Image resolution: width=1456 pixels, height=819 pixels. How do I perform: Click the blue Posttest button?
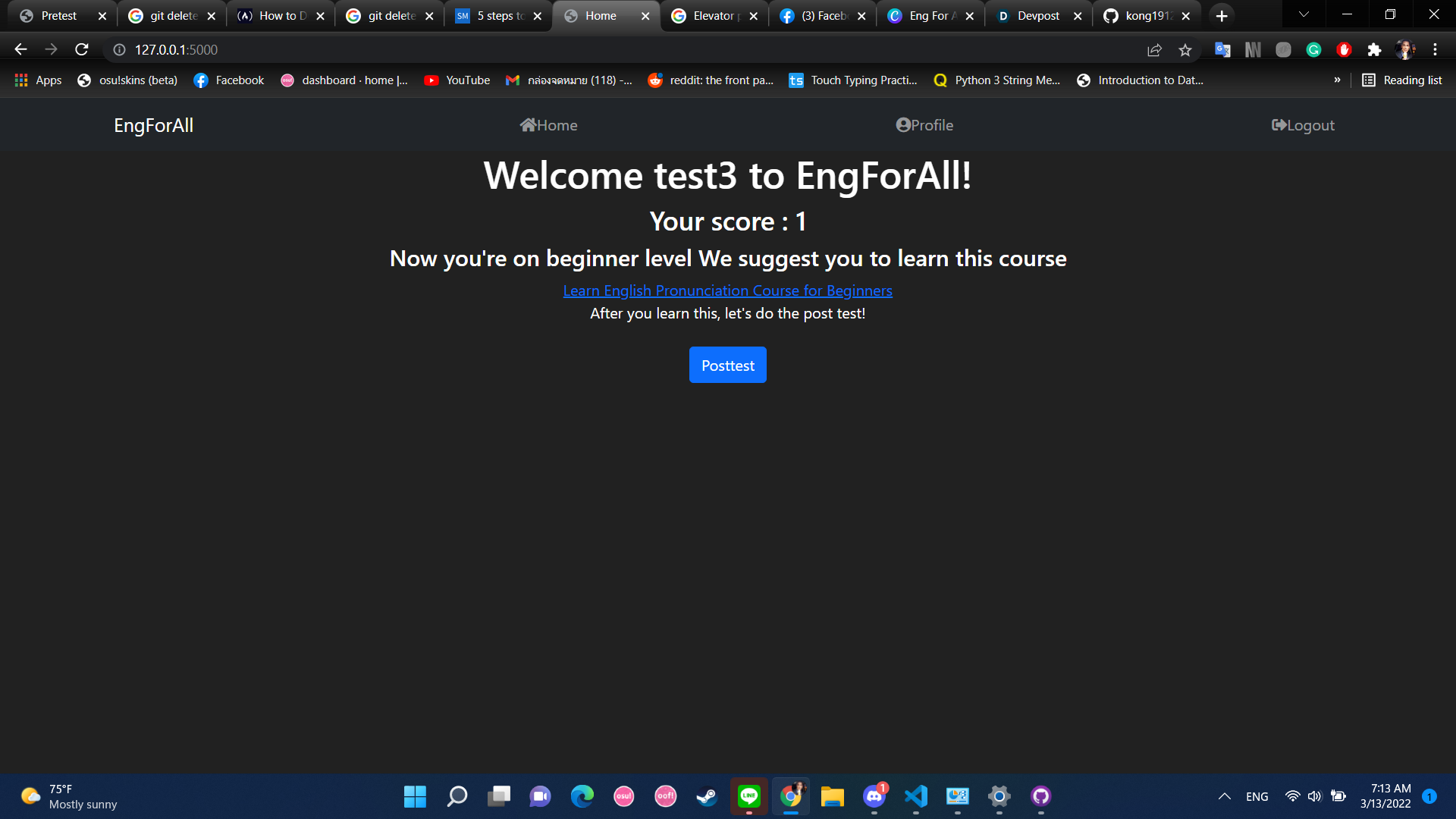point(727,365)
